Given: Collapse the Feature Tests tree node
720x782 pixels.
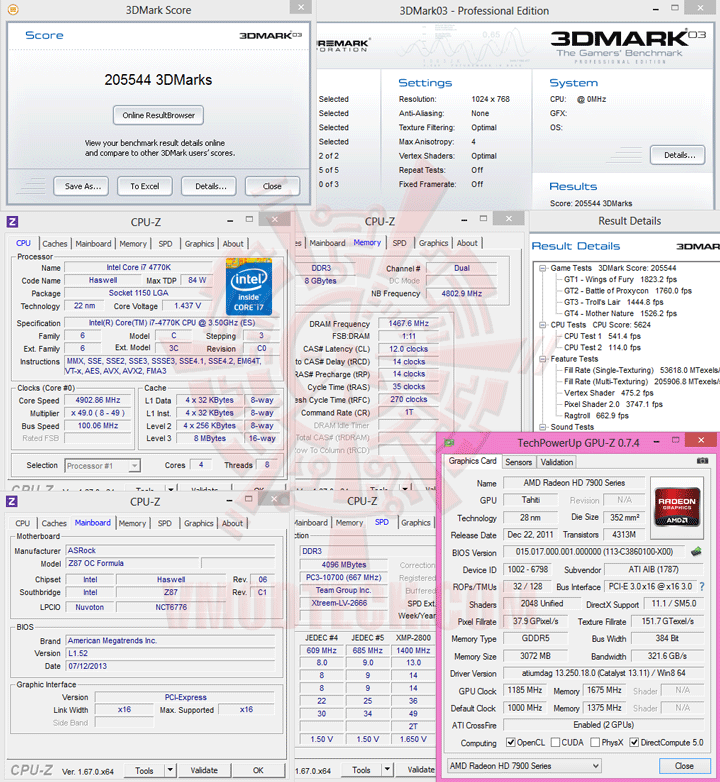Looking at the screenshot, I should tap(542, 359).
